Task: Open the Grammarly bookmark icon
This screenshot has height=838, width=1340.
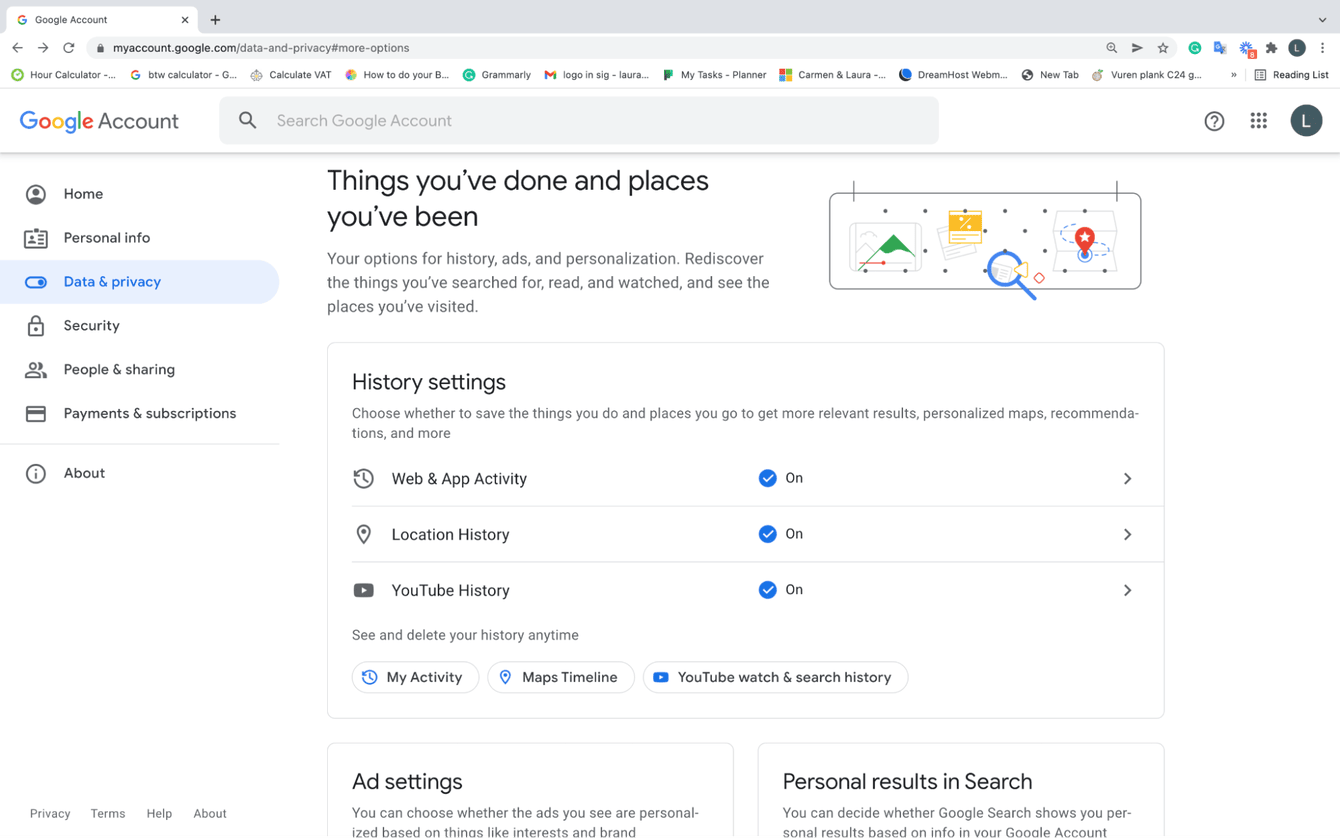Action: point(468,74)
